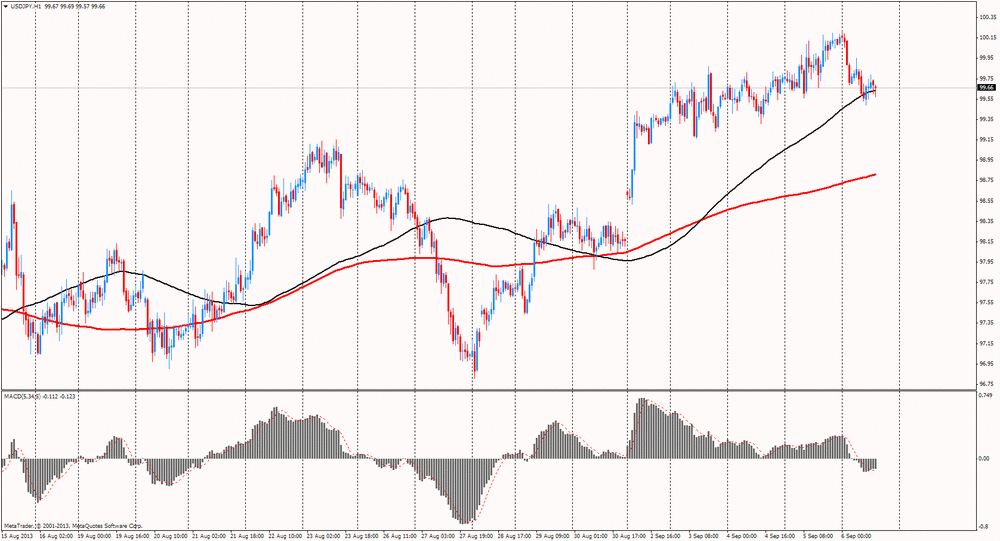The width and height of the screenshot is (1000, 541).
Task: Click the 96.95 price axis label
Action: (x=986, y=364)
